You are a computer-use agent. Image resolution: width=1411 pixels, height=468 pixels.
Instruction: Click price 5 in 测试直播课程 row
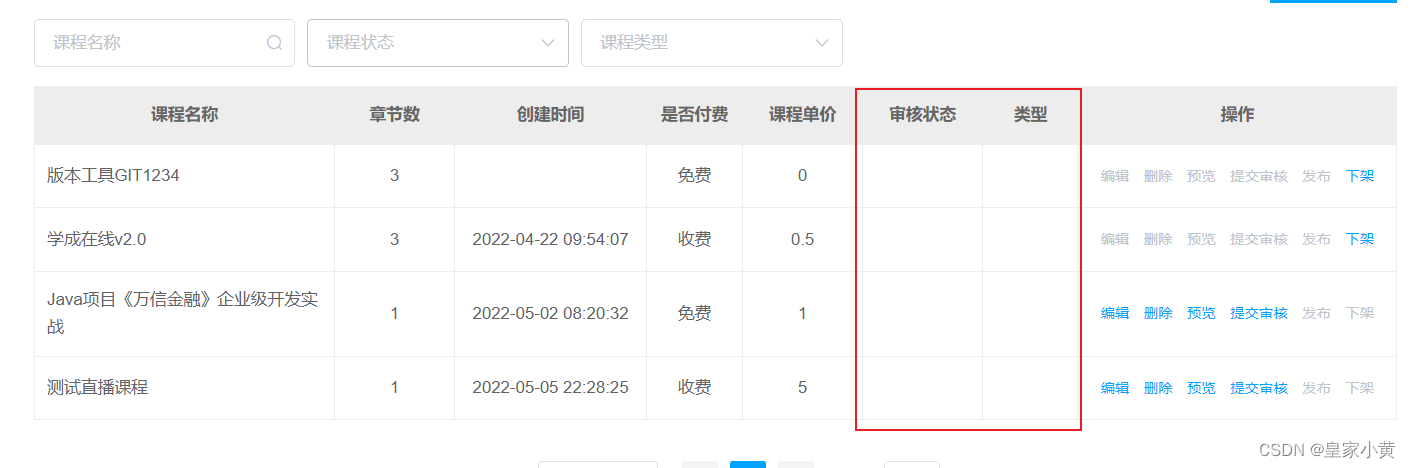pyautogui.click(x=802, y=387)
